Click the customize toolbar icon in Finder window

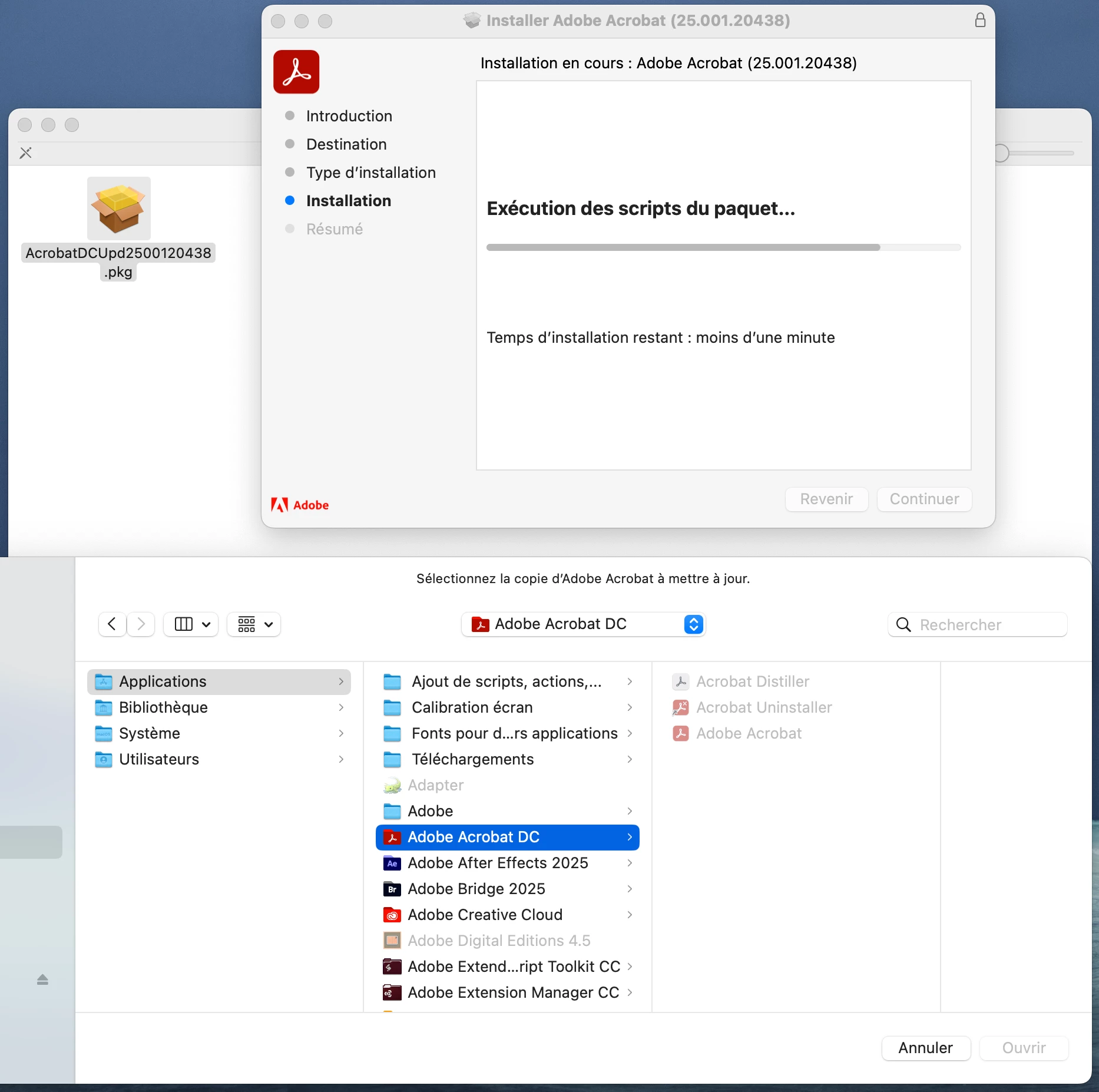[26, 153]
